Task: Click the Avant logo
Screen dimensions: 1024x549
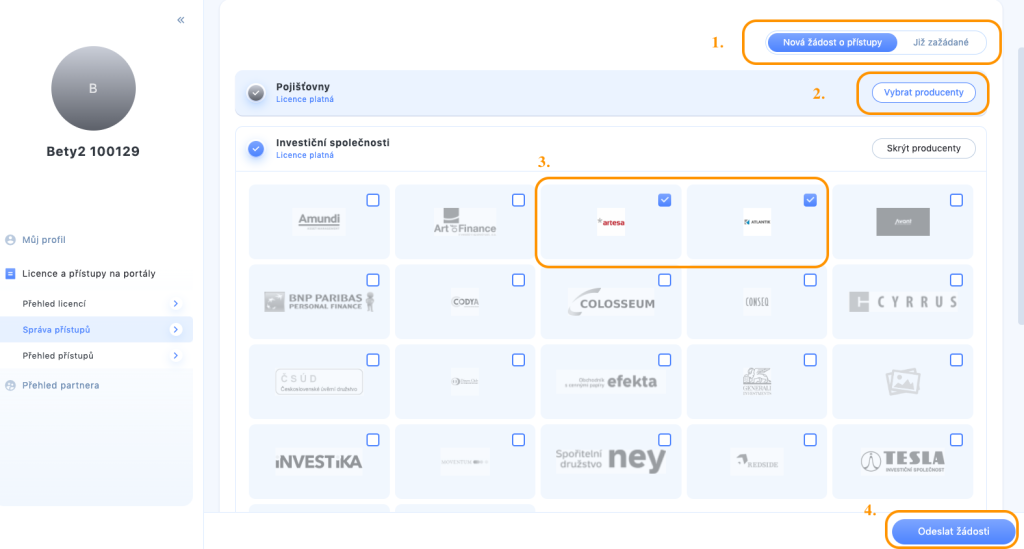Action: point(903,222)
